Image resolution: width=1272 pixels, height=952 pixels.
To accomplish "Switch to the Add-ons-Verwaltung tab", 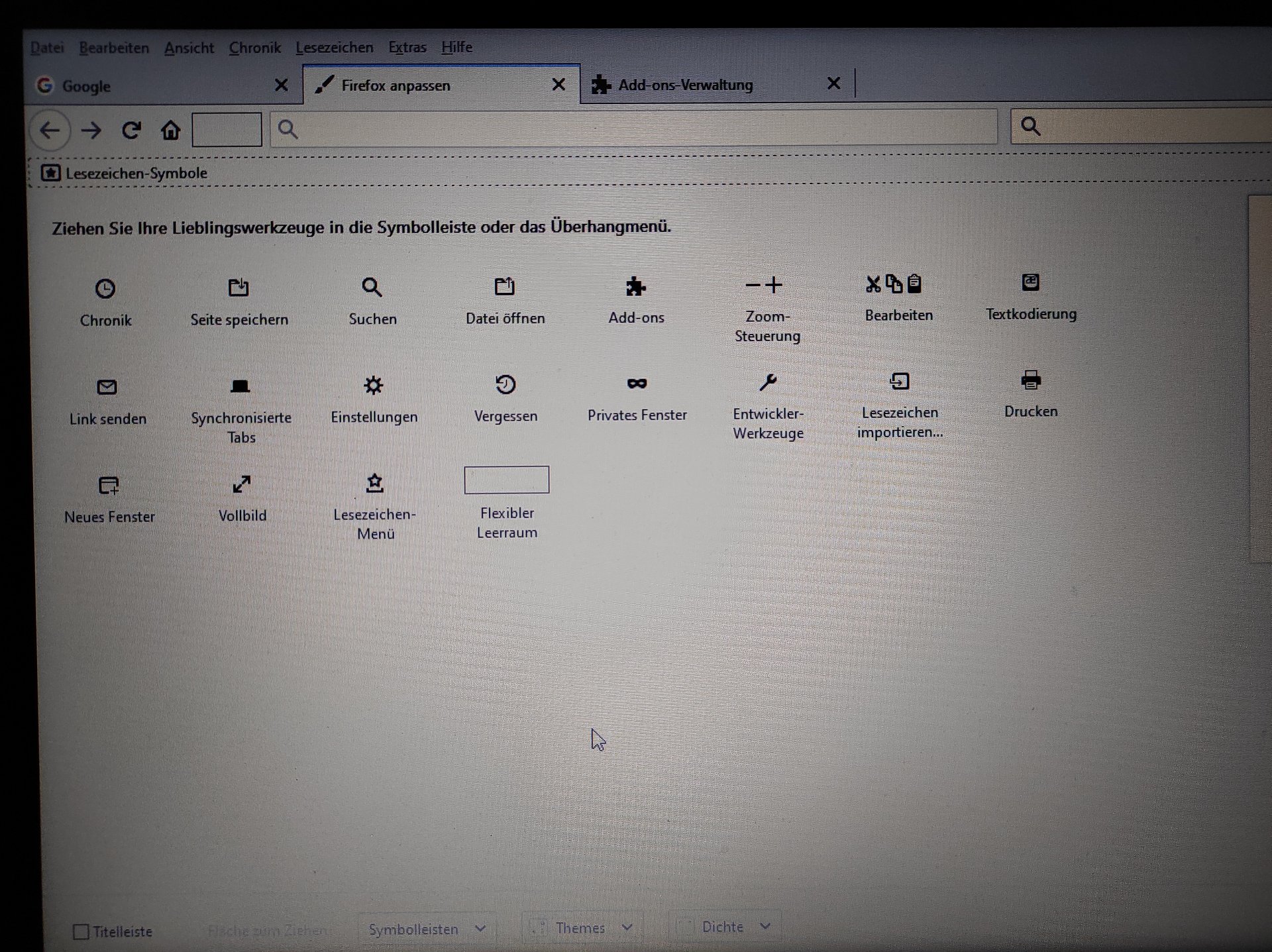I will [717, 84].
